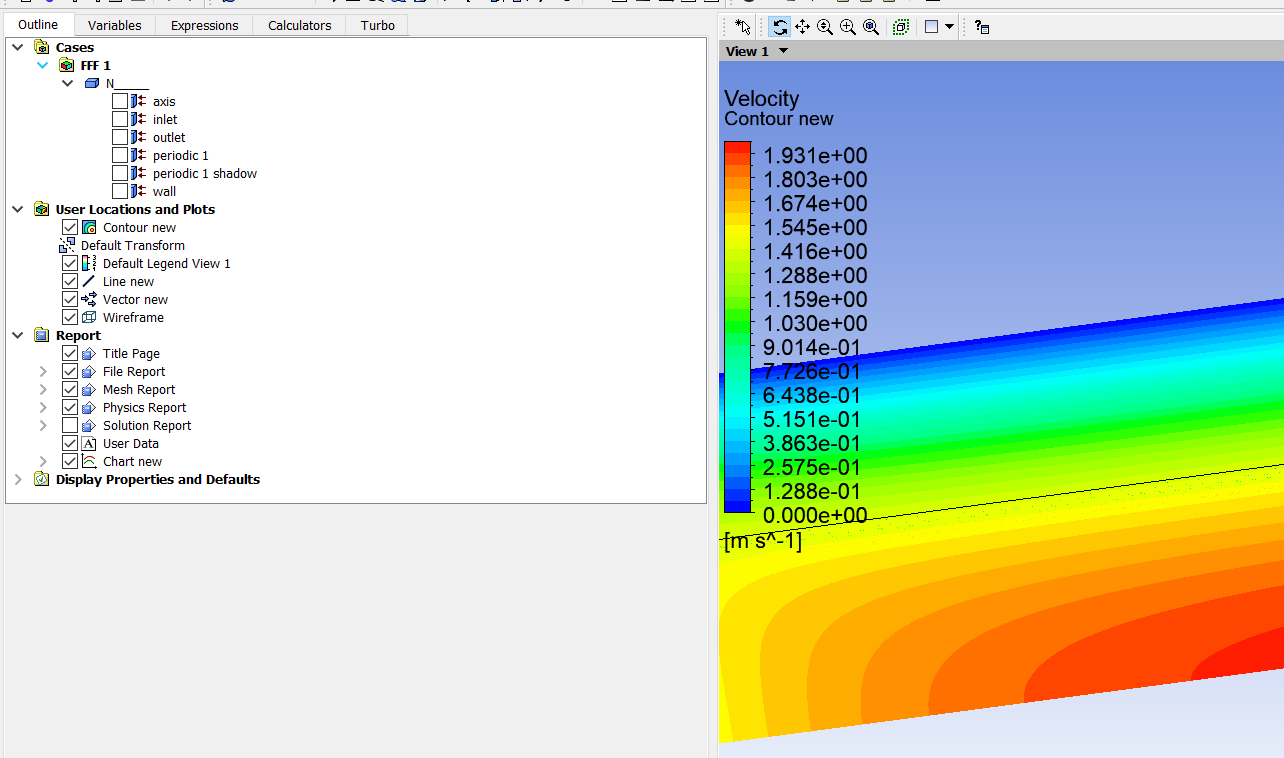Expand the Display Properties and Defaults node
Image resolution: width=1284 pixels, height=758 pixels.
[18, 480]
